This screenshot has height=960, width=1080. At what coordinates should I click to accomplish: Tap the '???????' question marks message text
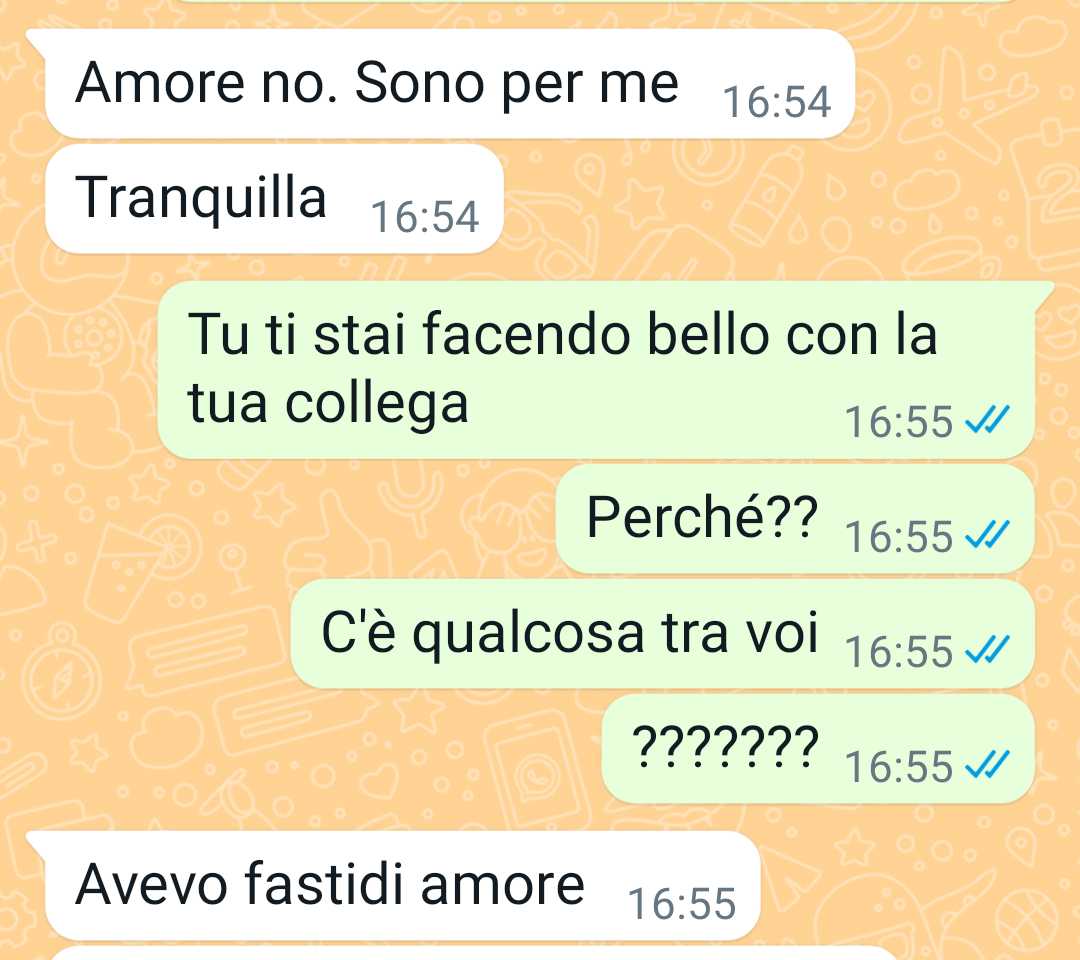(725, 746)
